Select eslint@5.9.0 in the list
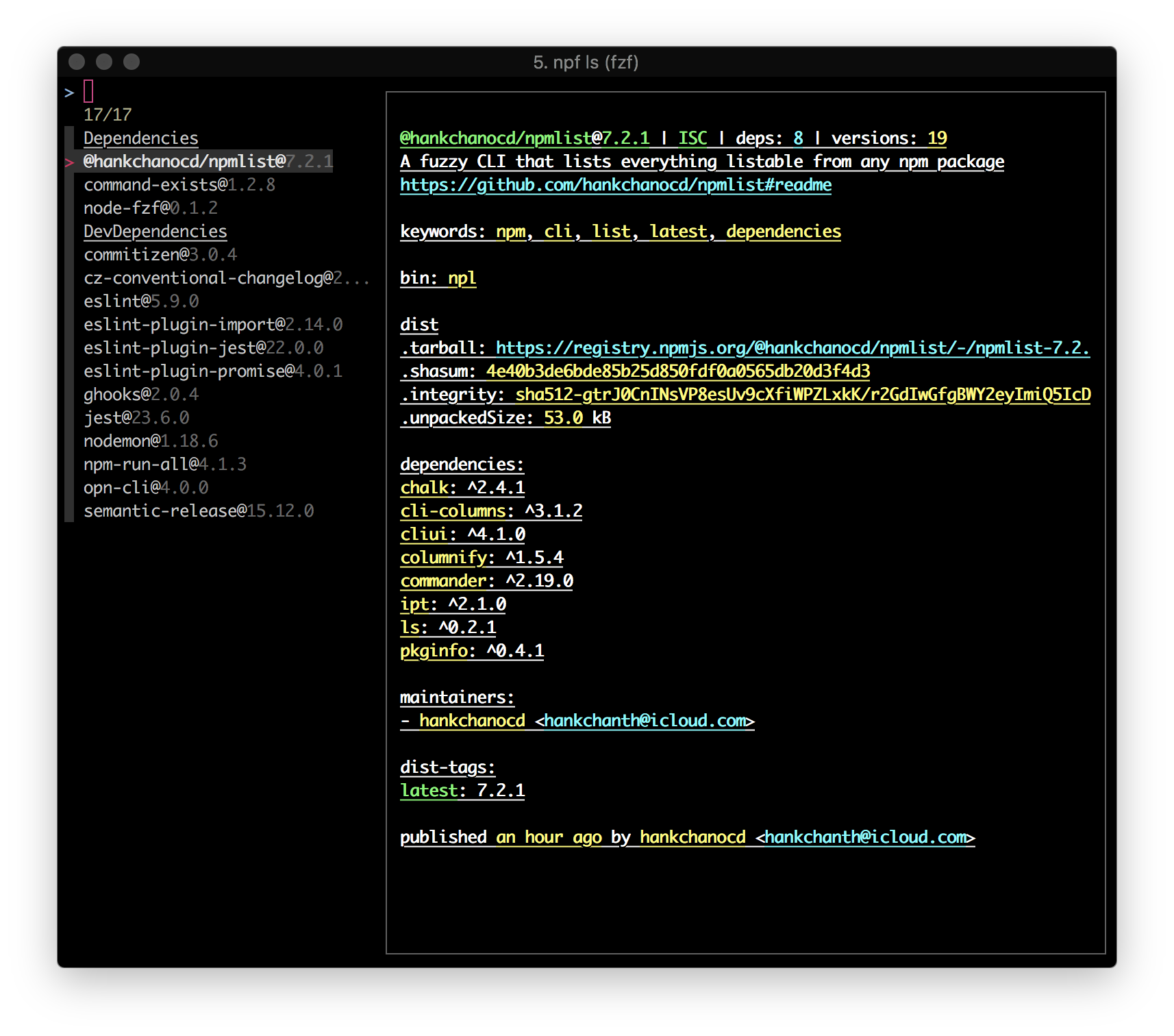This screenshot has height=1036, width=1174. click(x=141, y=301)
